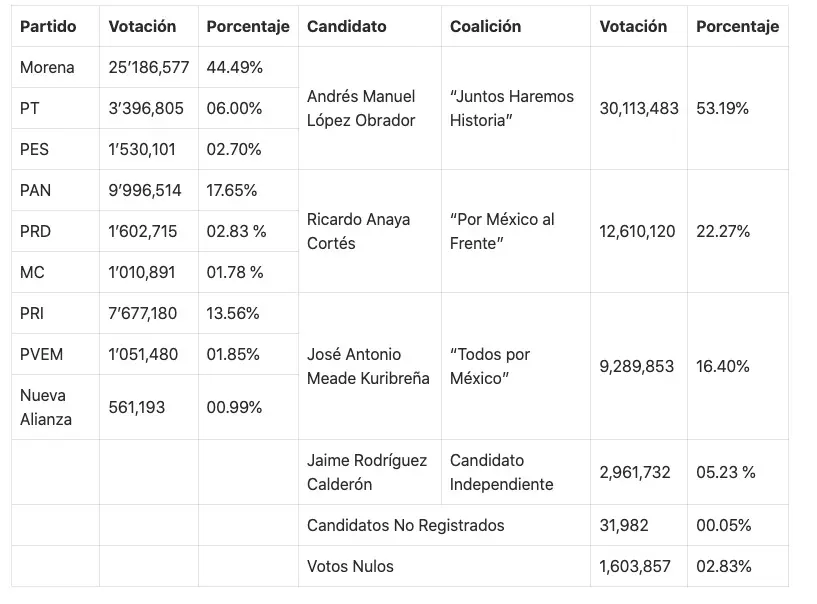The width and height of the screenshot is (817, 604).
Task: Click the PES percentage 02.70%
Action: 234,150
